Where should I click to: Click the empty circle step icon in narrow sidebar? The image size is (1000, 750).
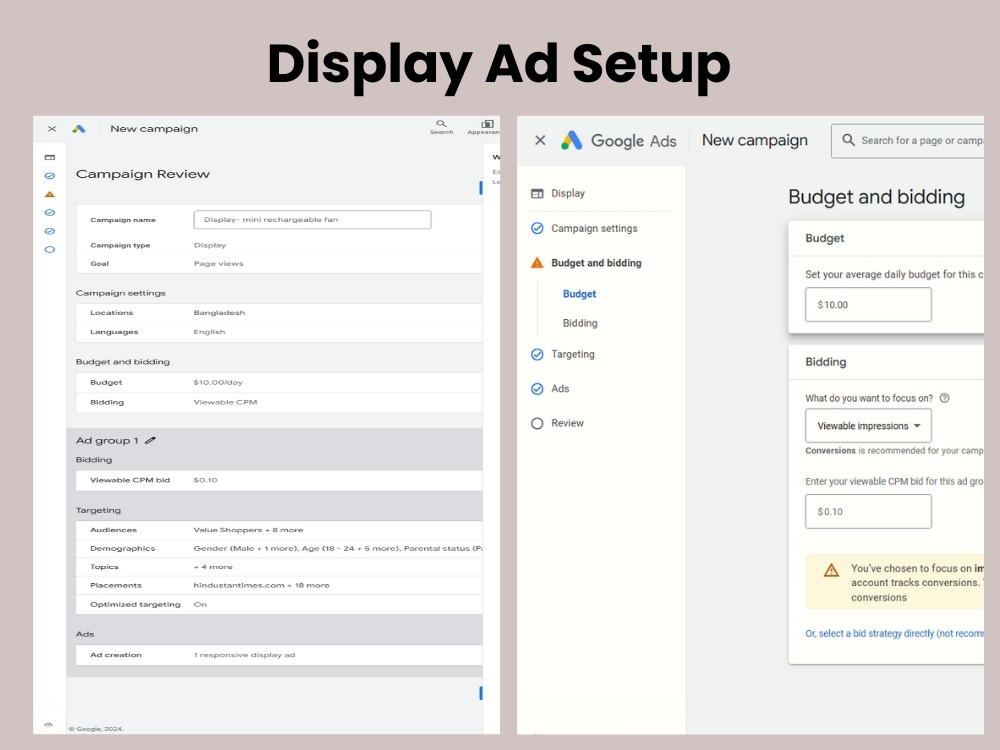pyautogui.click(x=50, y=249)
